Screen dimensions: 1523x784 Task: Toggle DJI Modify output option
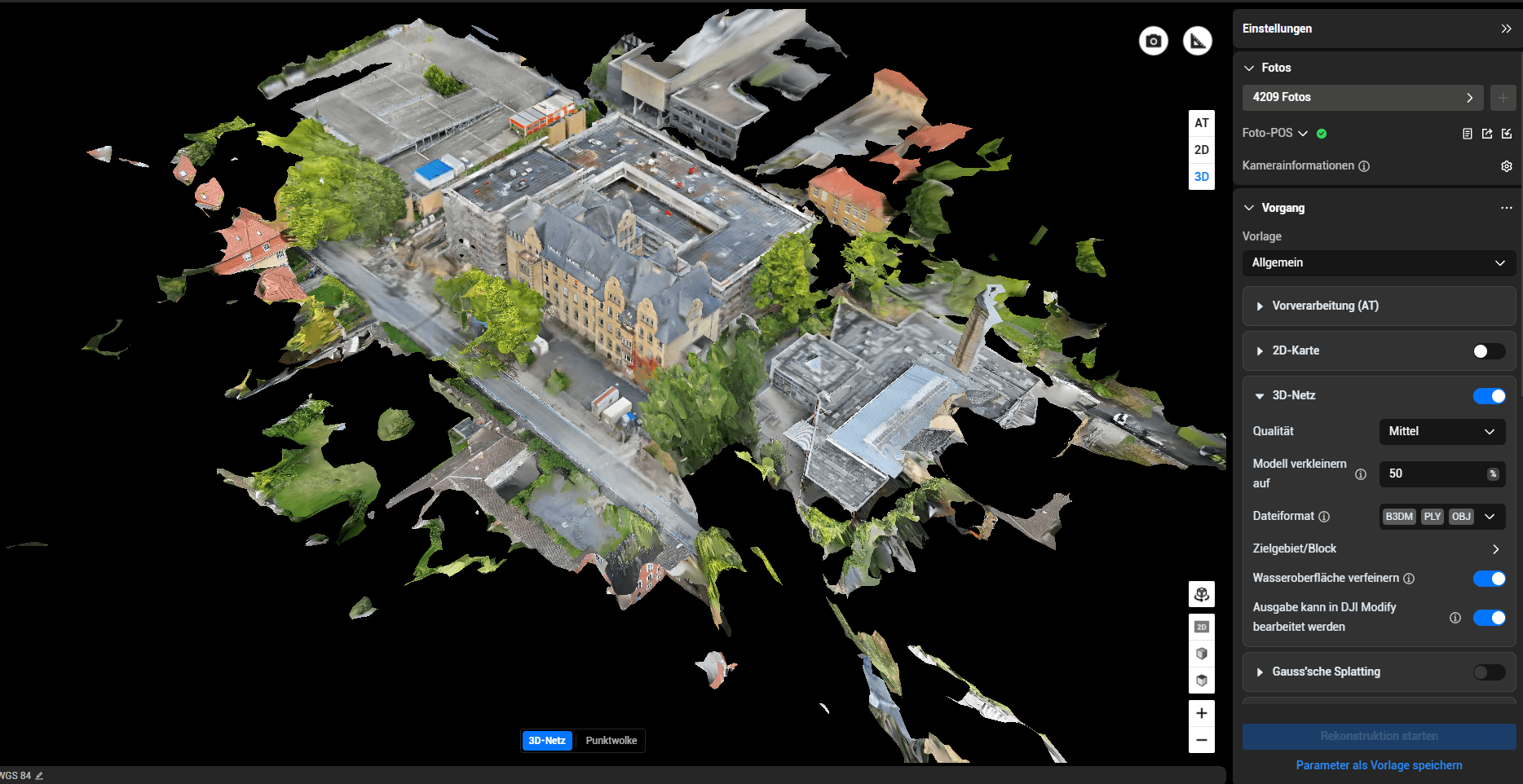coord(1489,618)
